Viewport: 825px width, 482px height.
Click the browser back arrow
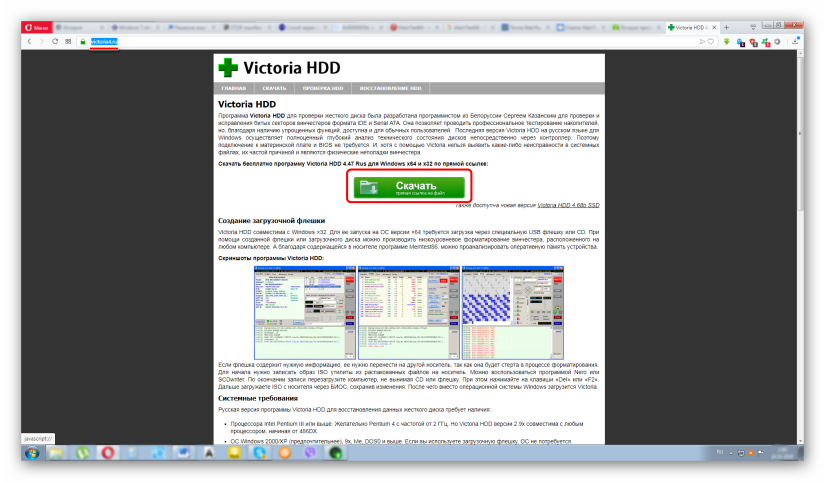(x=27, y=42)
